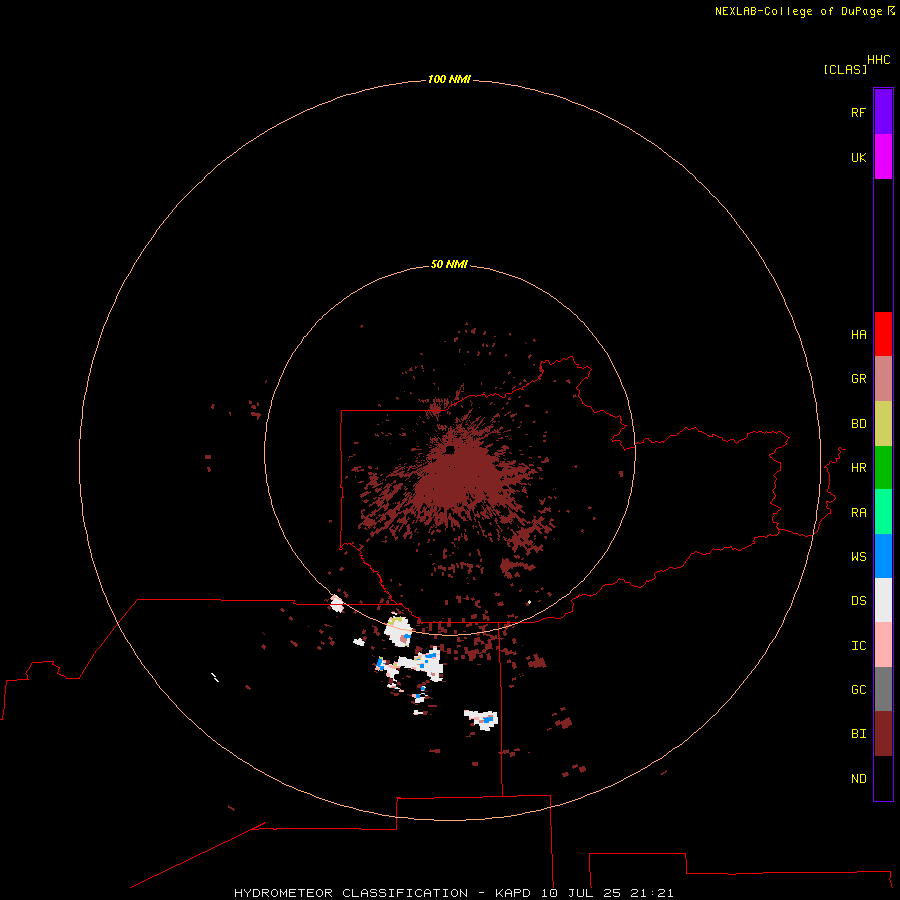Click the RF purple legend swatch
900x900 pixels.
tap(883, 112)
